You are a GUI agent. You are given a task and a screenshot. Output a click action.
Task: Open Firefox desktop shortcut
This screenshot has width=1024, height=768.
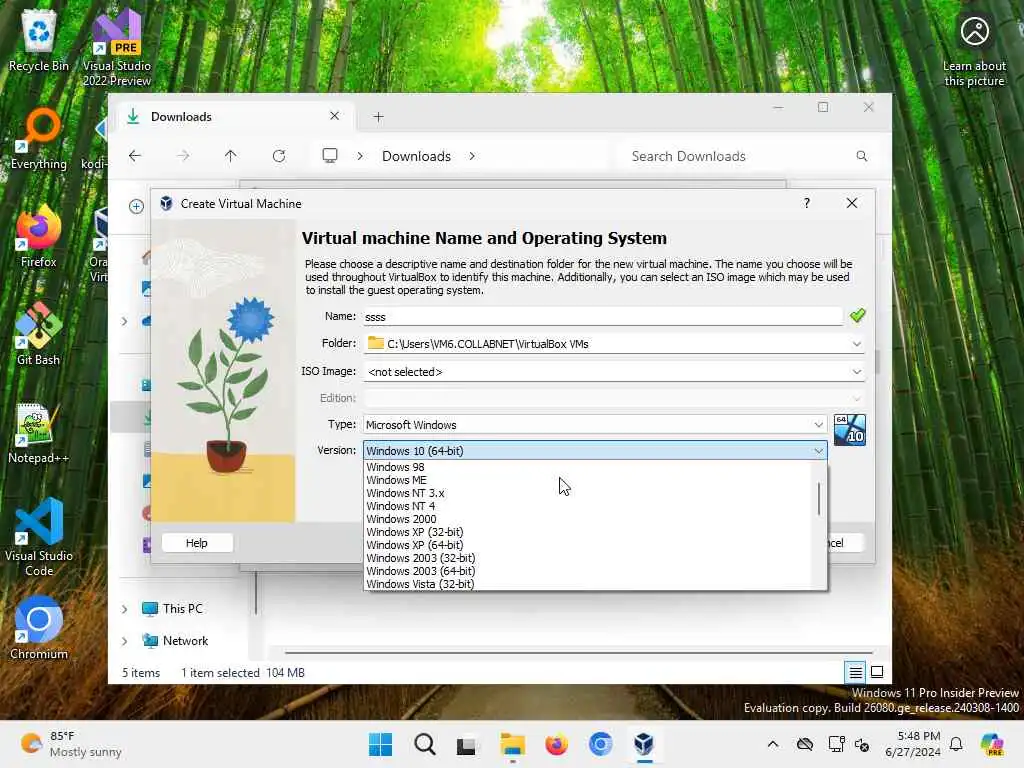click(39, 236)
